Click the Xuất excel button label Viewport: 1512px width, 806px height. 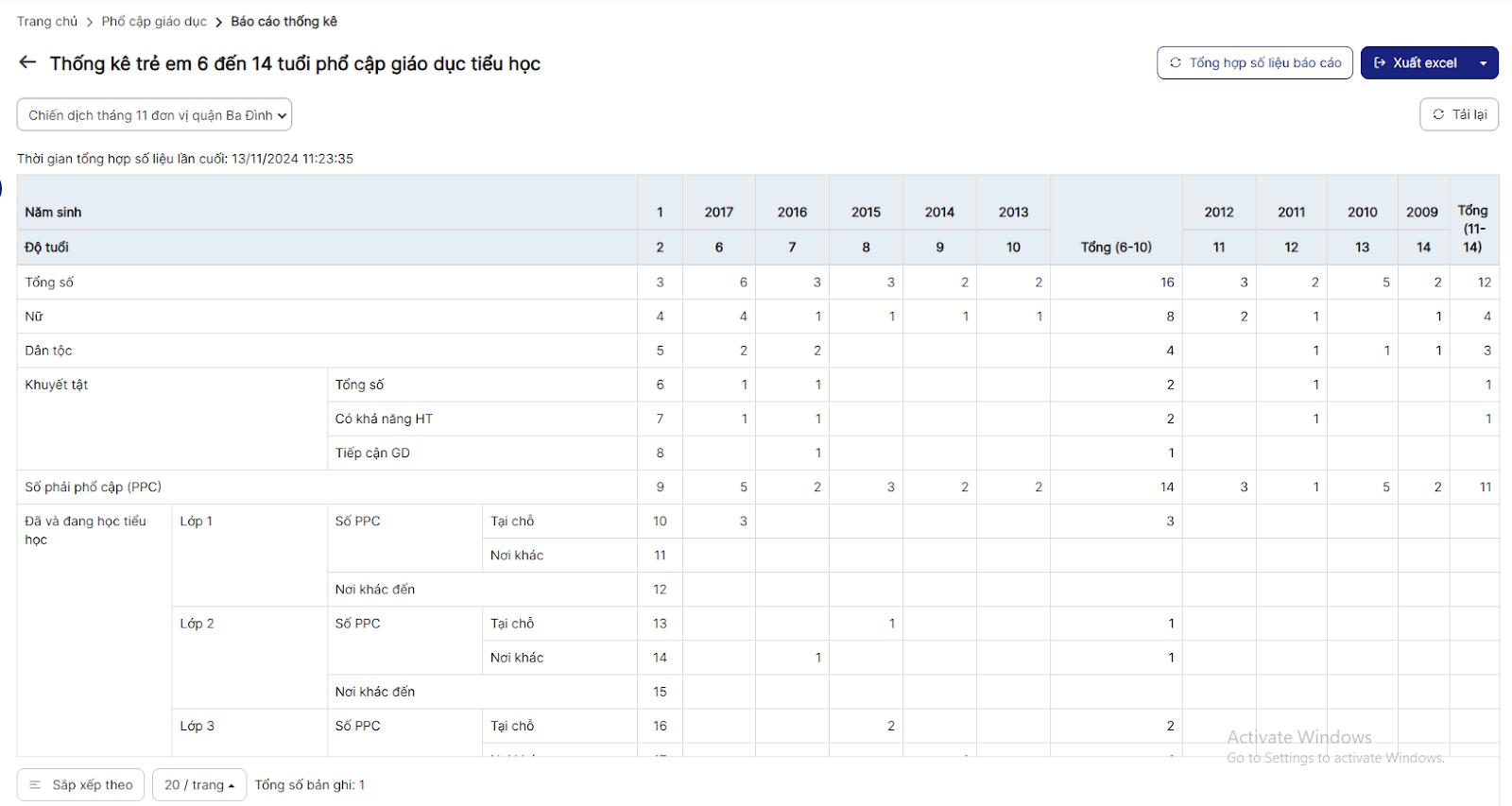tap(1424, 63)
